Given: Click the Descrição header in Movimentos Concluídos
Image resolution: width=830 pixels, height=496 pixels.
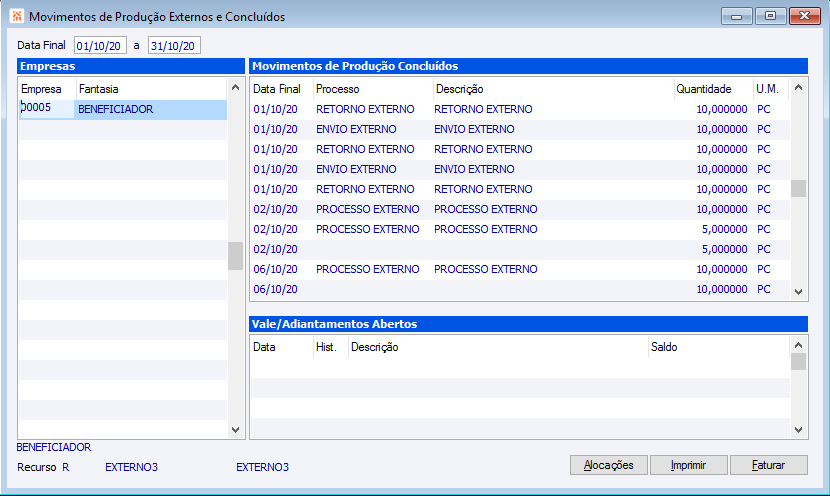Looking at the screenshot, I should pyautogui.click(x=554, y=89).
